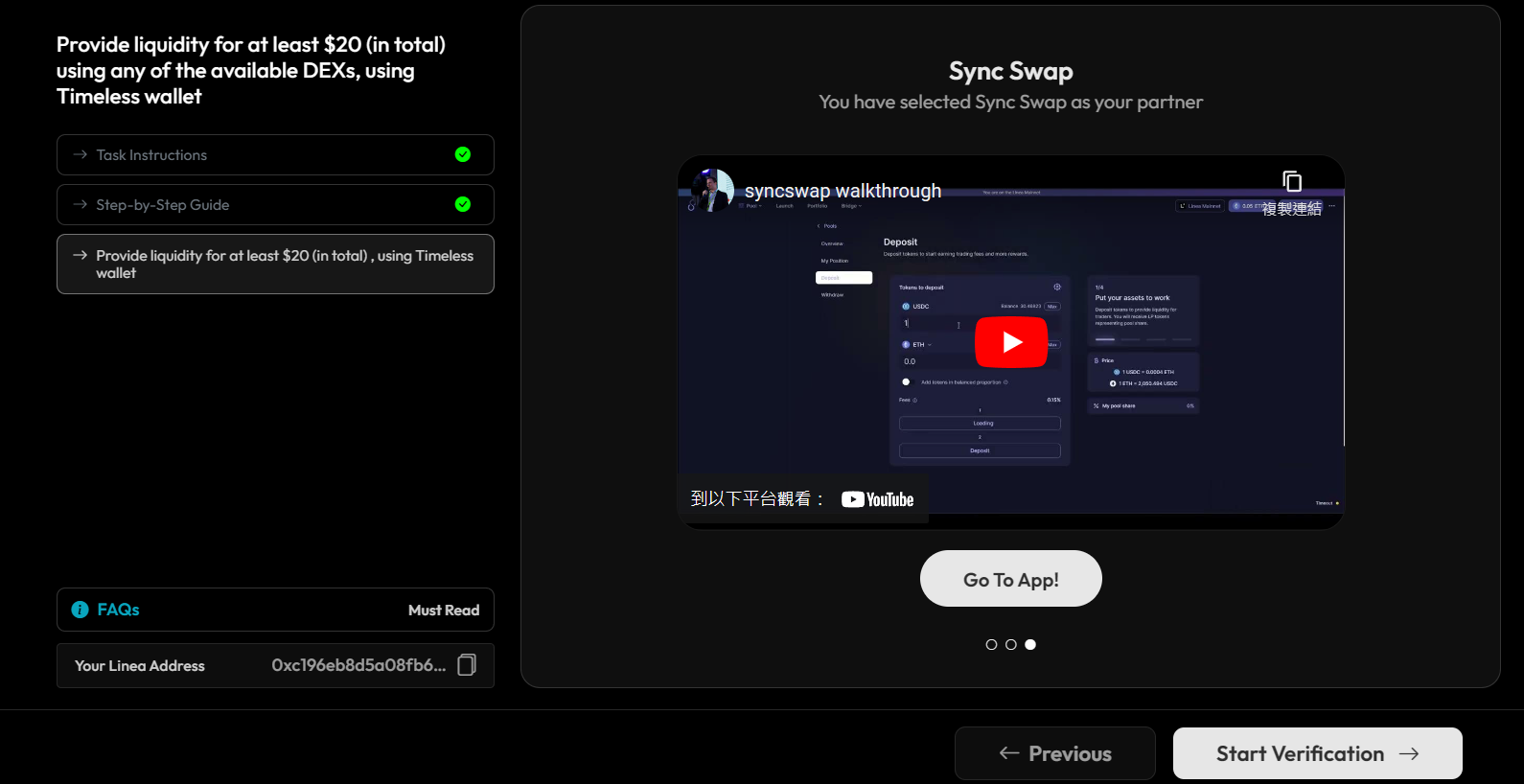Open the syncswap walkthrough video title
Viewport: 1524px width, 784px height.
pyautogui.click(x=843, y=191)
